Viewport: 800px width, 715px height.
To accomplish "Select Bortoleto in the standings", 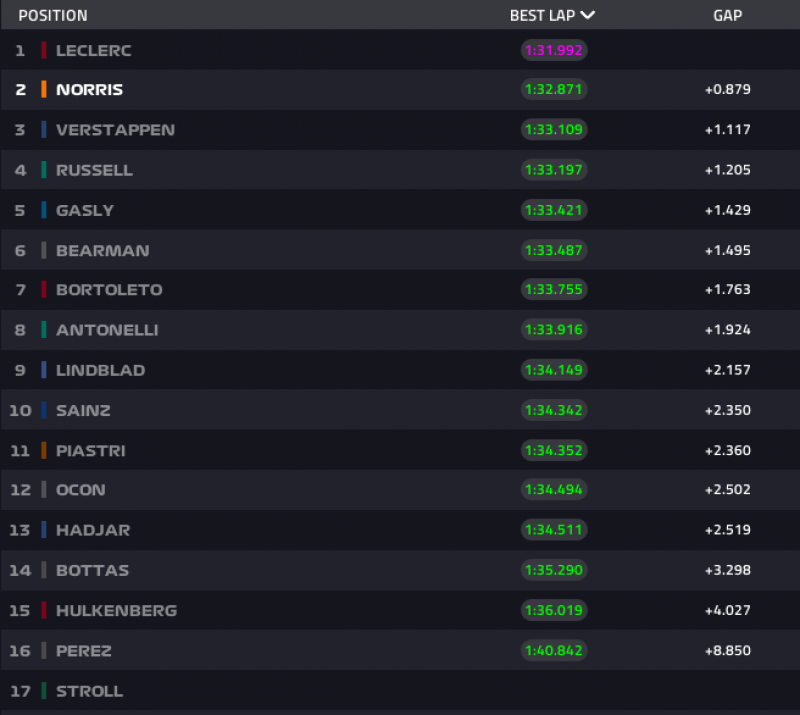I will 109,290.
